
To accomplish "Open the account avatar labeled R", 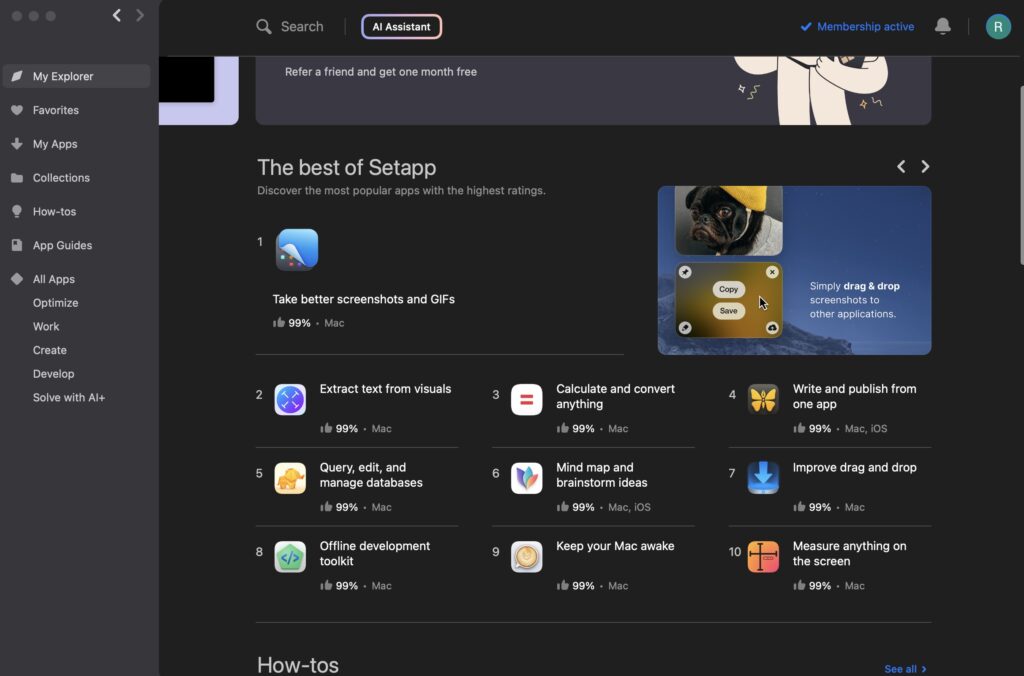I will tap(998, 27).
